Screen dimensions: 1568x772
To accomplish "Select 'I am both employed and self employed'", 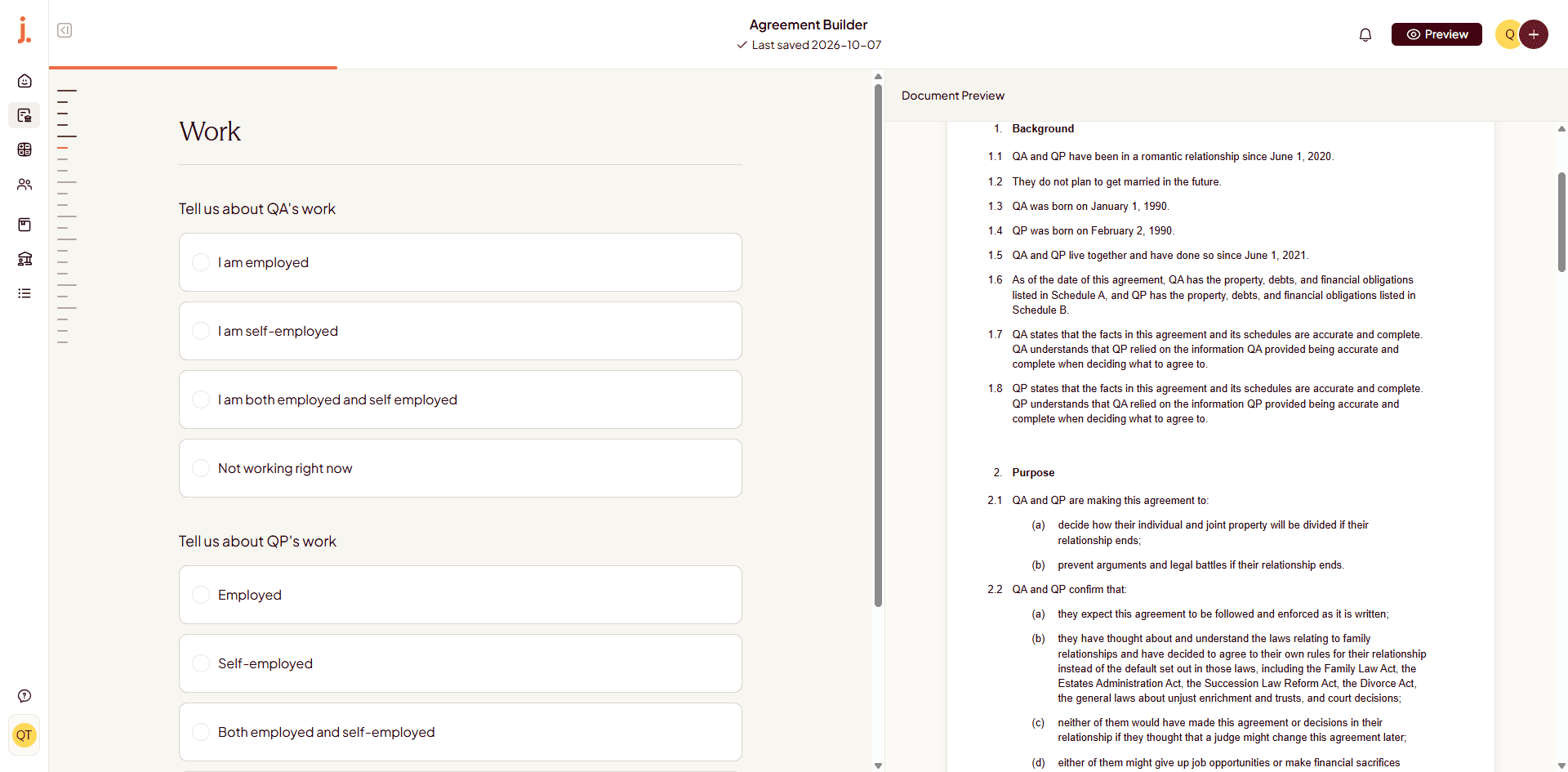I will click(x=461, y=399).
